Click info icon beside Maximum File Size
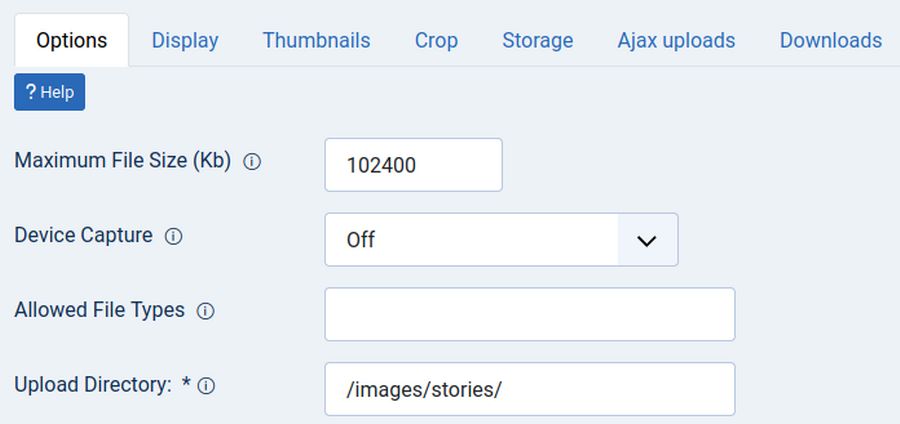 [252, 161]
